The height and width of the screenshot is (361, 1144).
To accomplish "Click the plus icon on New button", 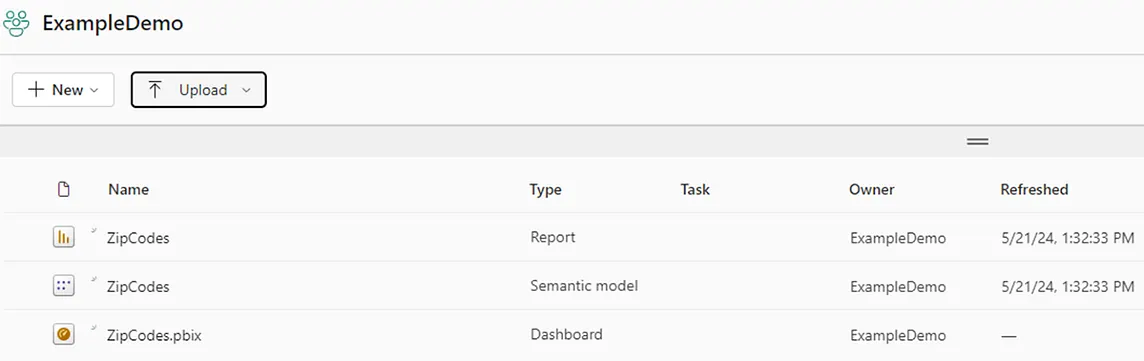I will [36, 90].
